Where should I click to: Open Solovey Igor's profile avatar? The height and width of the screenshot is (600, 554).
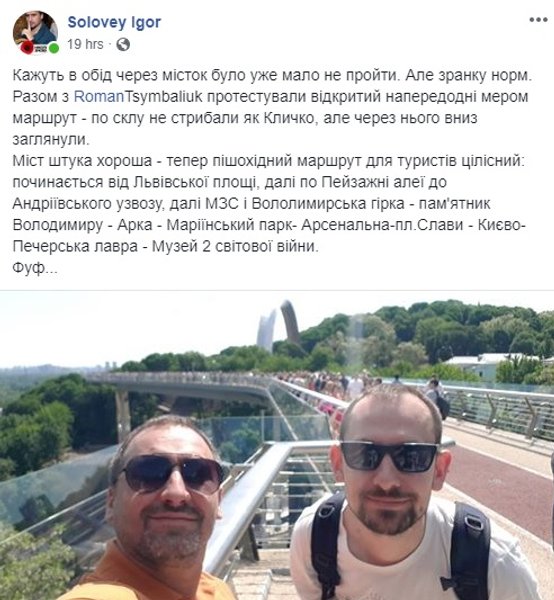35,33
